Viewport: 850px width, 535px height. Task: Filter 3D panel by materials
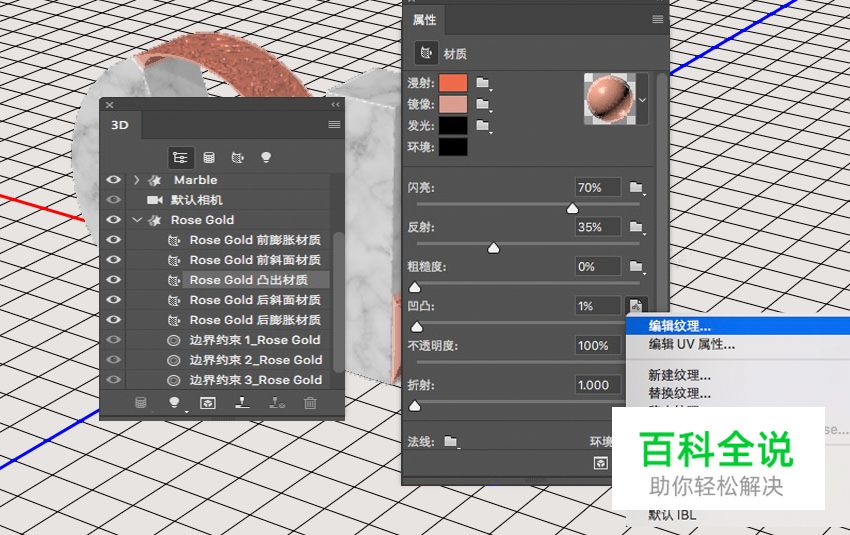(x=237, y=158)
